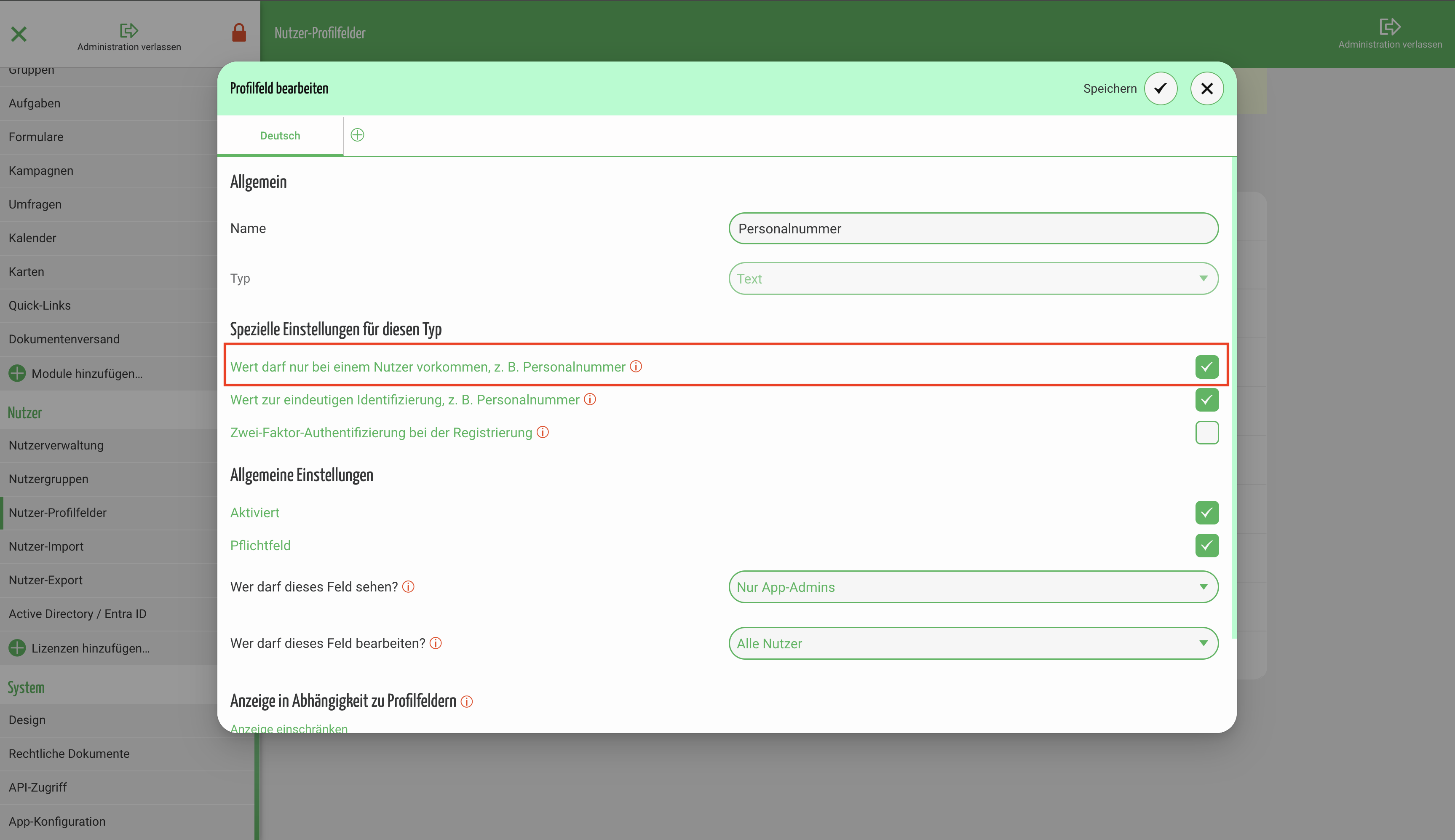Viewport: 1455px width, 840px height.
Task: Click the top-right exit-administration arrow icon
Action: pos(1390,27)
